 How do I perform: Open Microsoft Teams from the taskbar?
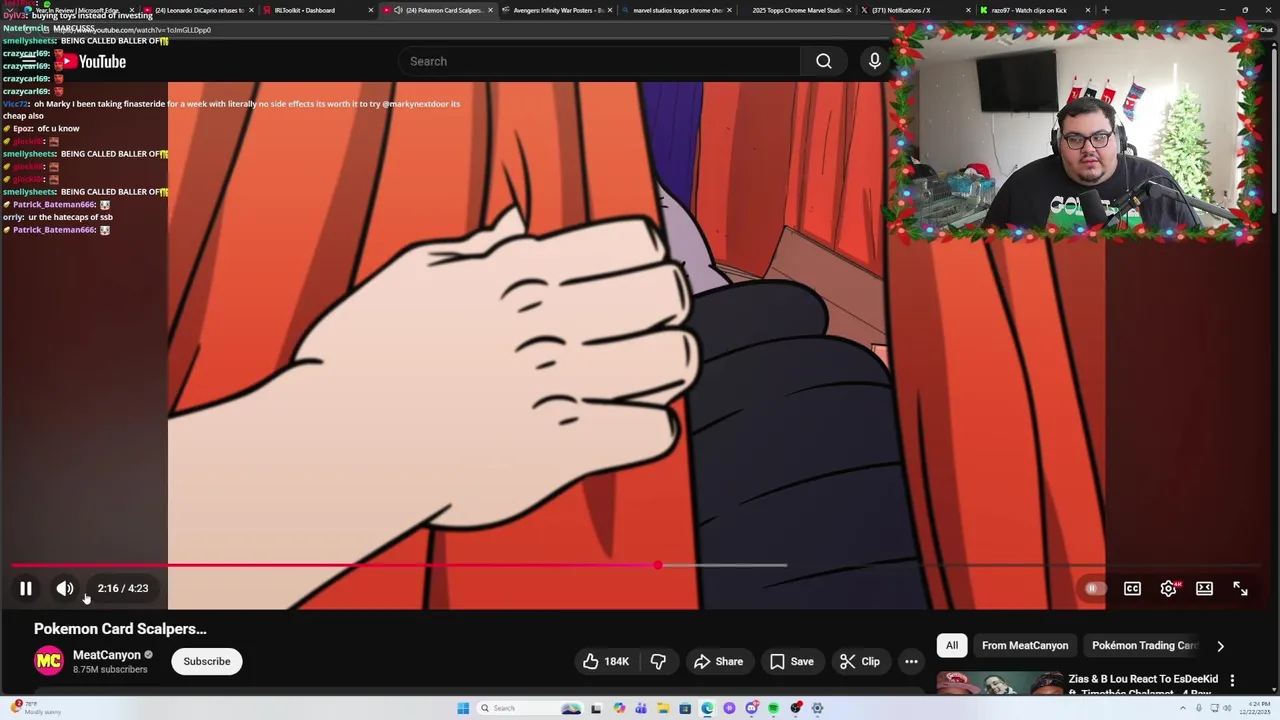pyautogui.click(x=641, y=708)
